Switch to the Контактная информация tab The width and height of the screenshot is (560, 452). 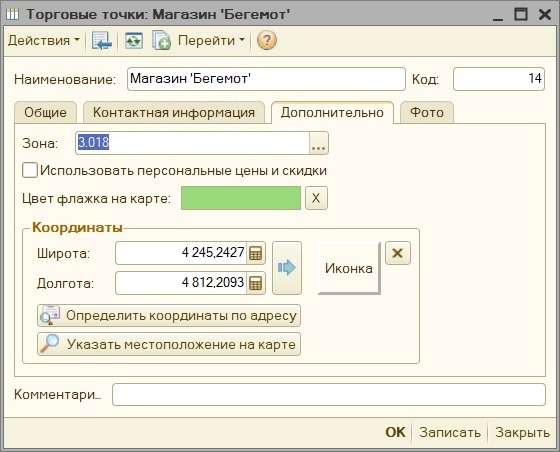point(174,112)
